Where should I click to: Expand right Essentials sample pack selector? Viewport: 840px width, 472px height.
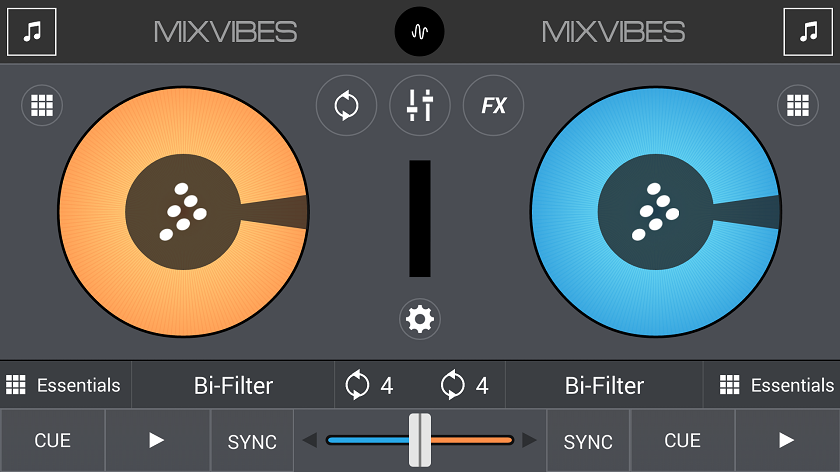(772, 385)
